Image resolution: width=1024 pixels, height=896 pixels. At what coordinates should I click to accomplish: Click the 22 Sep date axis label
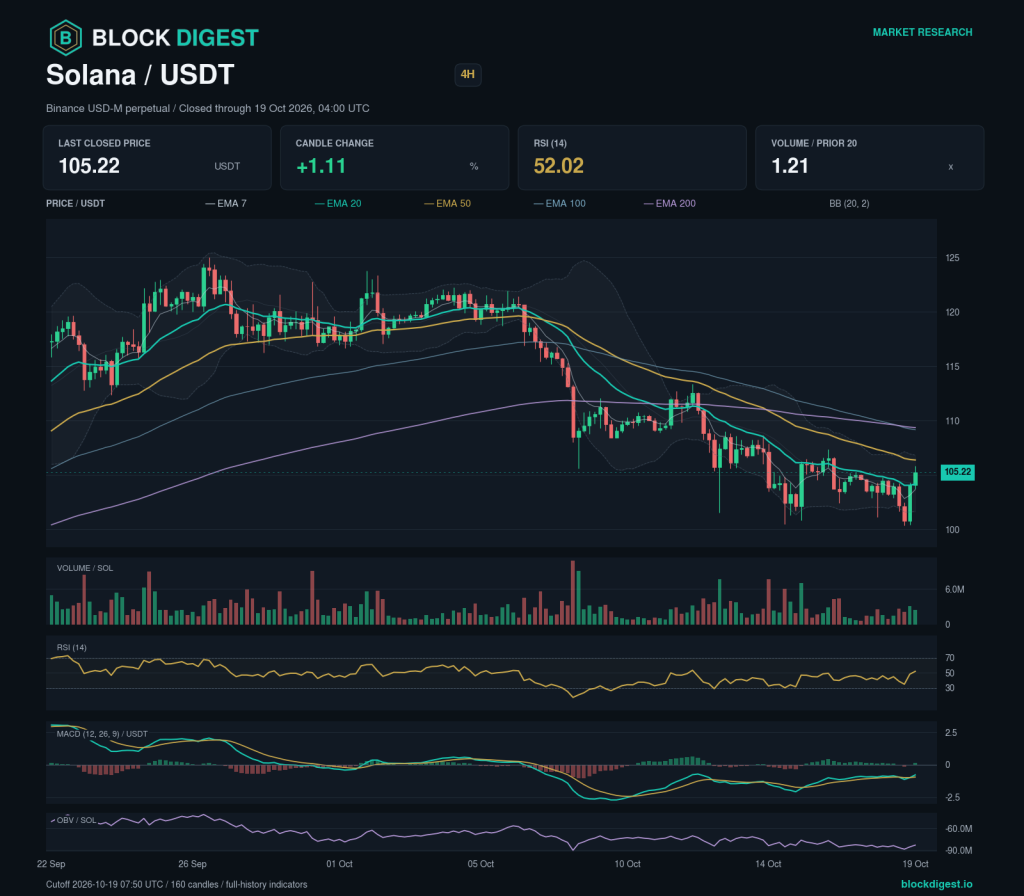tap(51, 864)
